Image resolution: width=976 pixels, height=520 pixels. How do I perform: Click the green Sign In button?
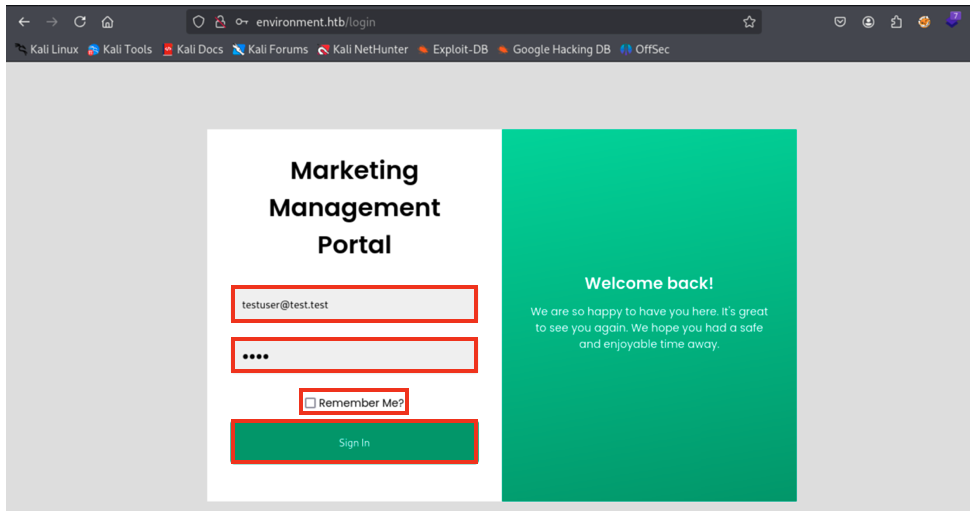354,442
